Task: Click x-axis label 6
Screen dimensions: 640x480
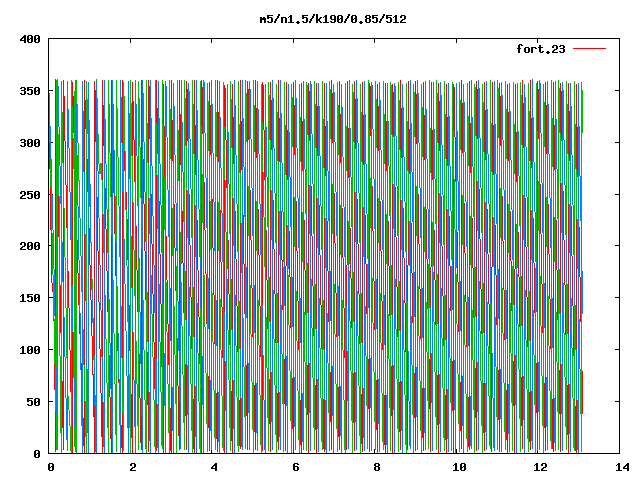Action: [x=296, y=467]
